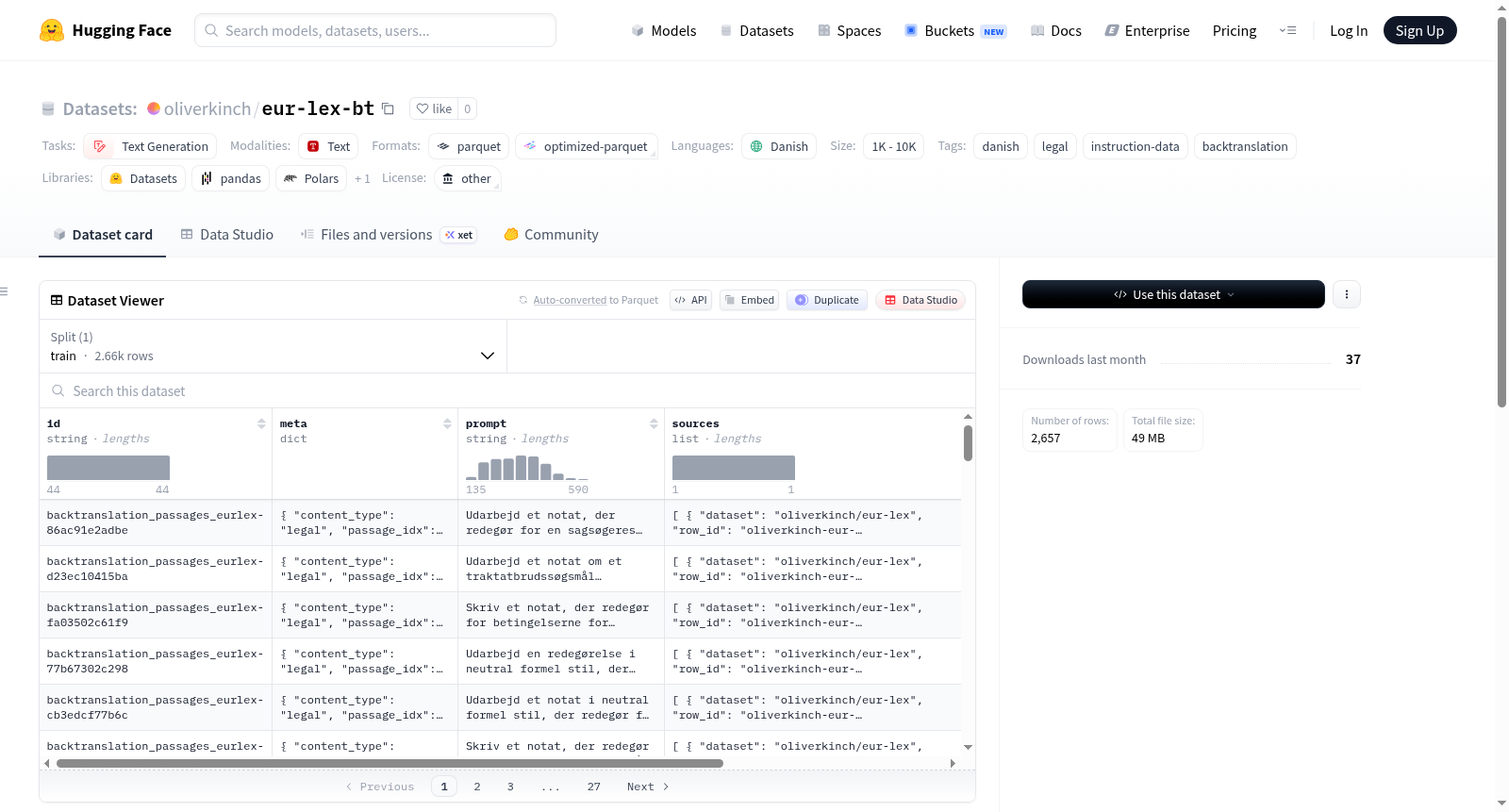Click the instruction-data tag

click(x=1135, y=146)
